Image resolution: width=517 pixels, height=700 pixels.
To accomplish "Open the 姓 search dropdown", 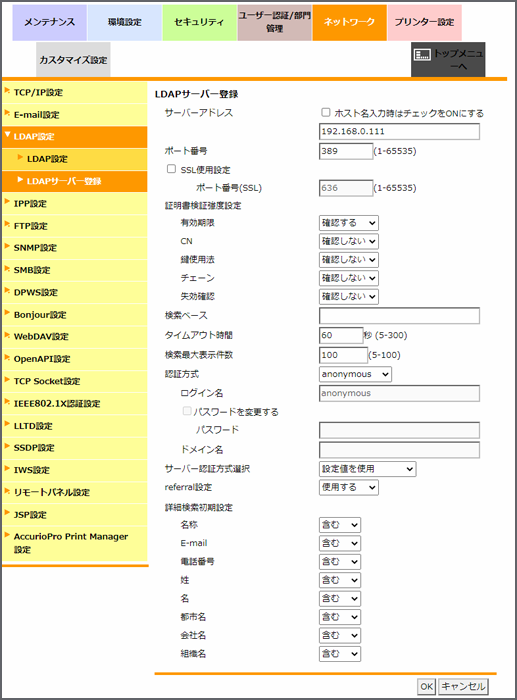I will [340, 580].
